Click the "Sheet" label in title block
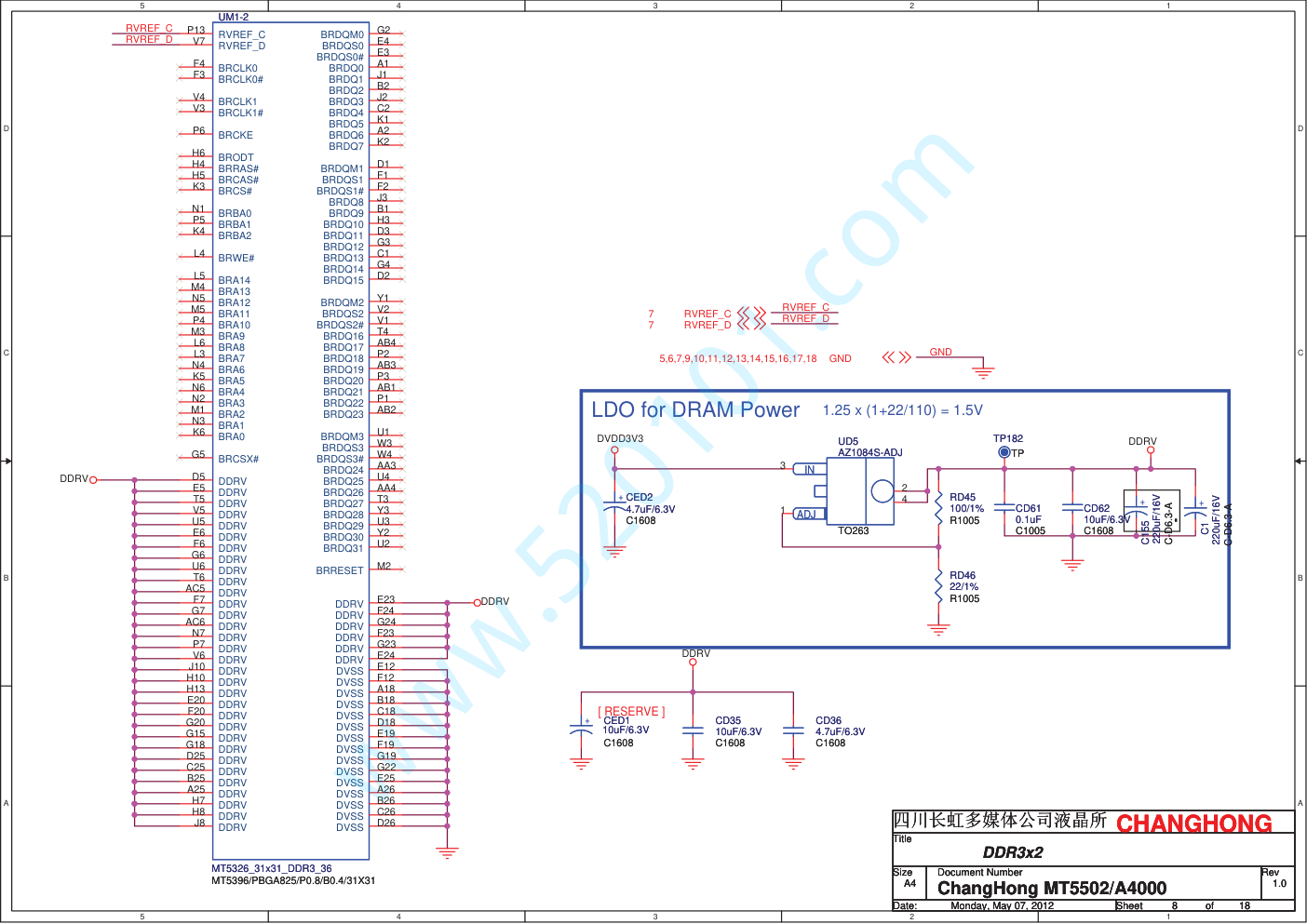Viewport: 1307px width, 924px height. pyautogui.click(x=1129, y=906)
